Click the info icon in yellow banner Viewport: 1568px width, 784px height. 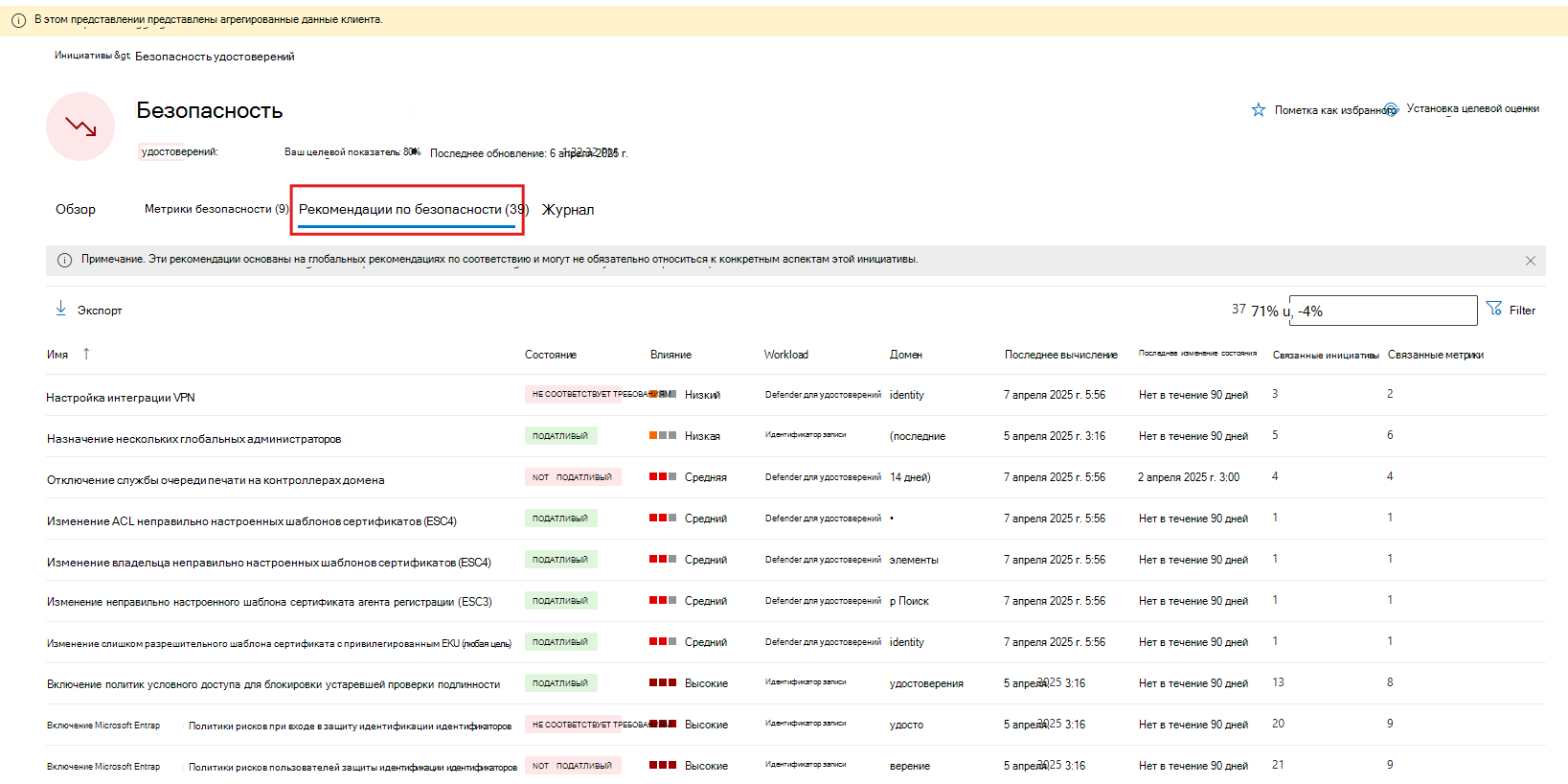point(18,20)
